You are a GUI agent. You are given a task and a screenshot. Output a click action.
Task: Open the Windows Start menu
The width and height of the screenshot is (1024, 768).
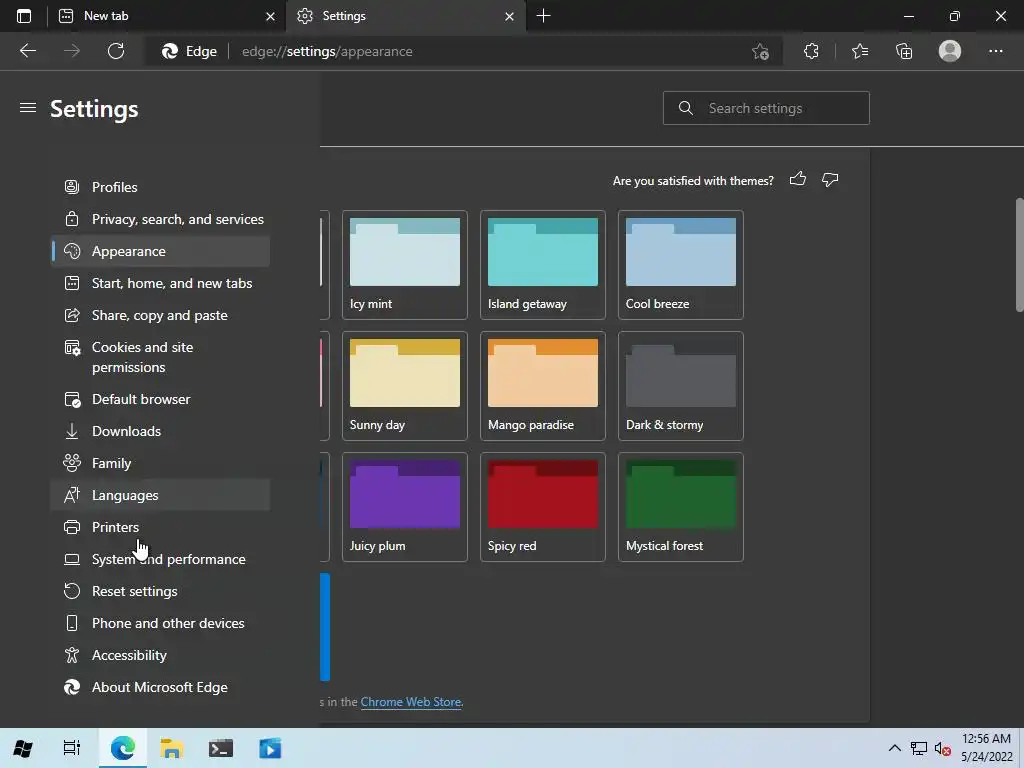coord(23,748)
